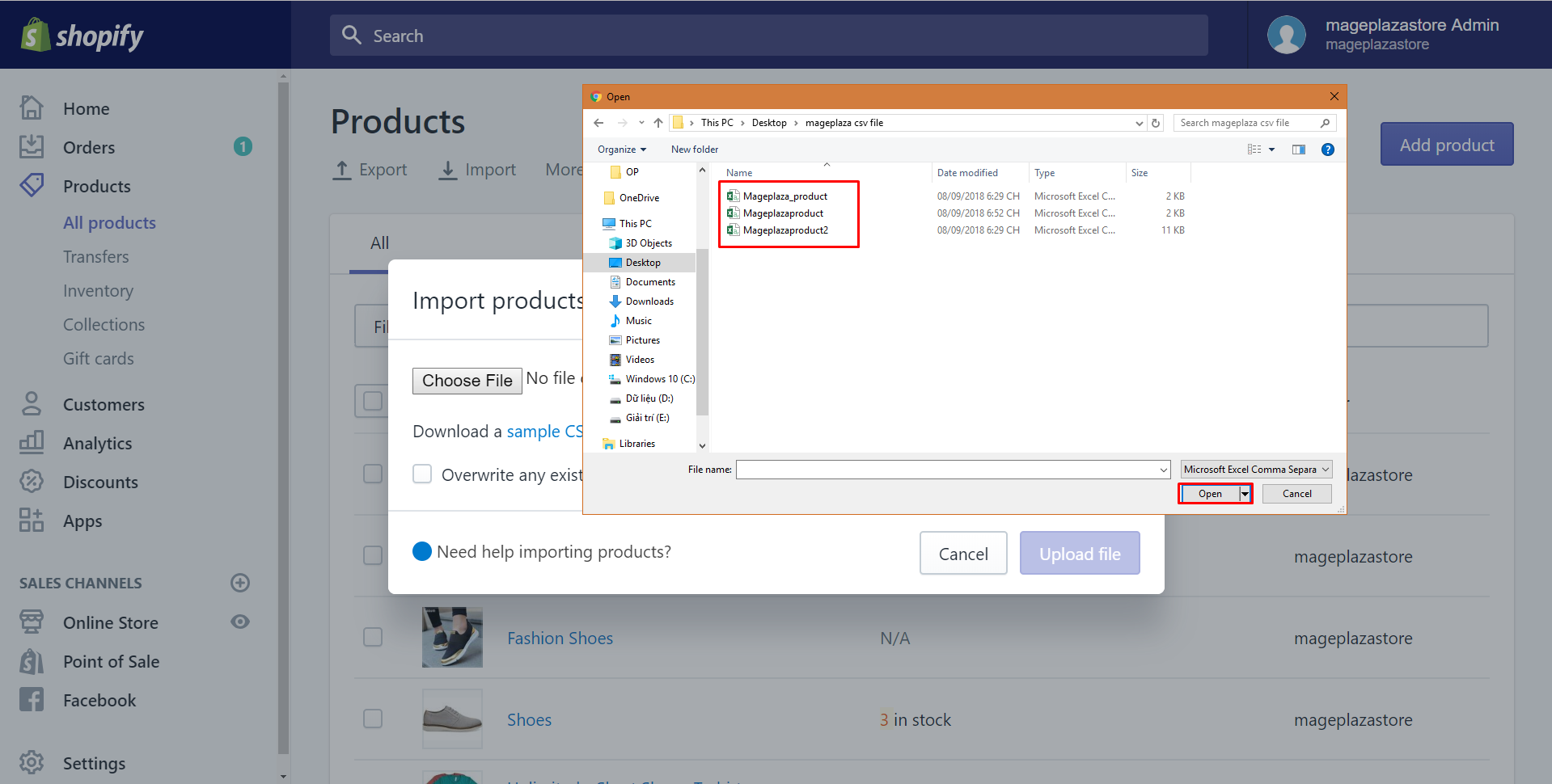Open the Apps section

(82, 521)
